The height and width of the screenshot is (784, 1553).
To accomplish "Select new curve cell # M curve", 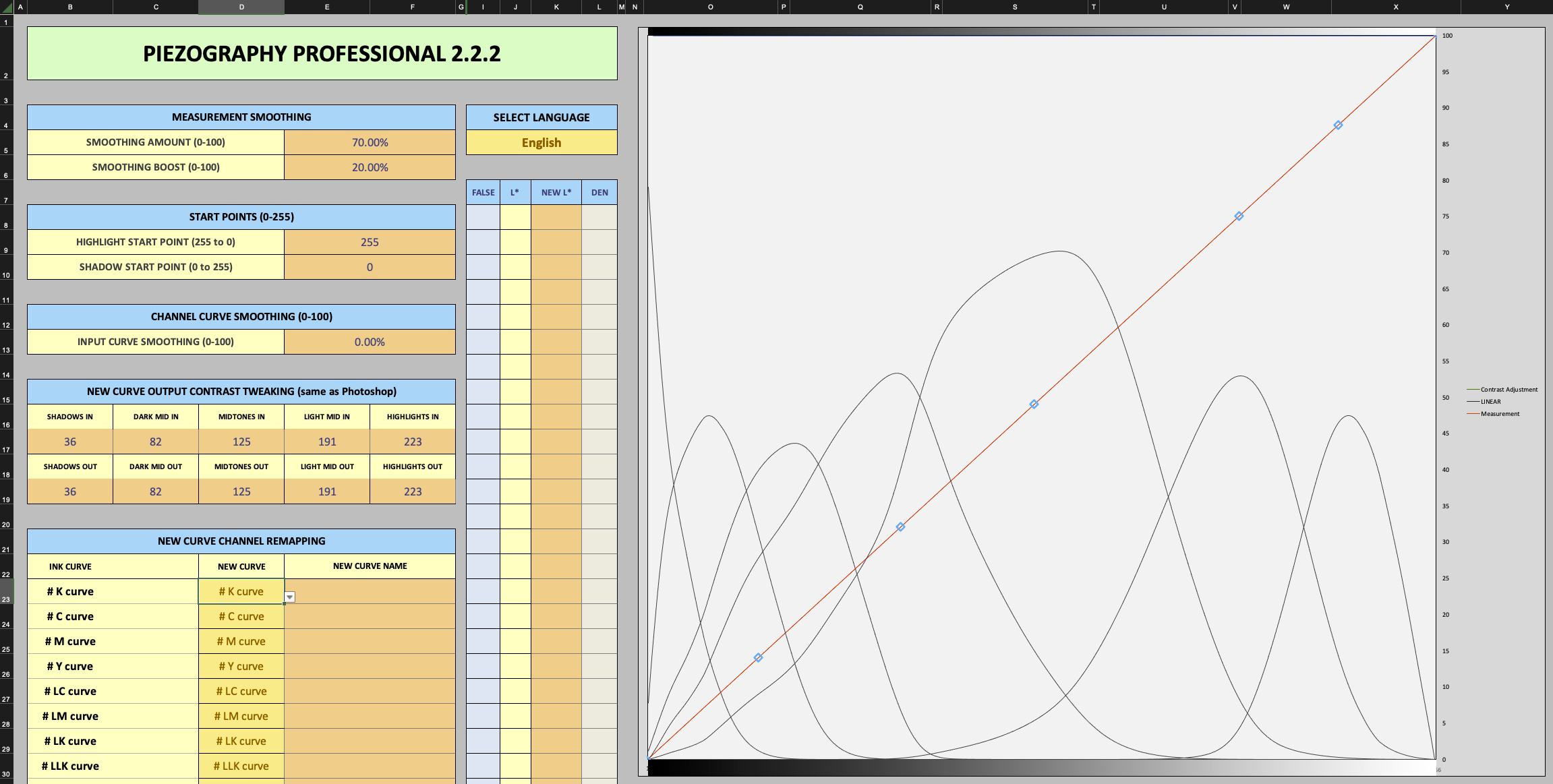I will tap(241, 641).
